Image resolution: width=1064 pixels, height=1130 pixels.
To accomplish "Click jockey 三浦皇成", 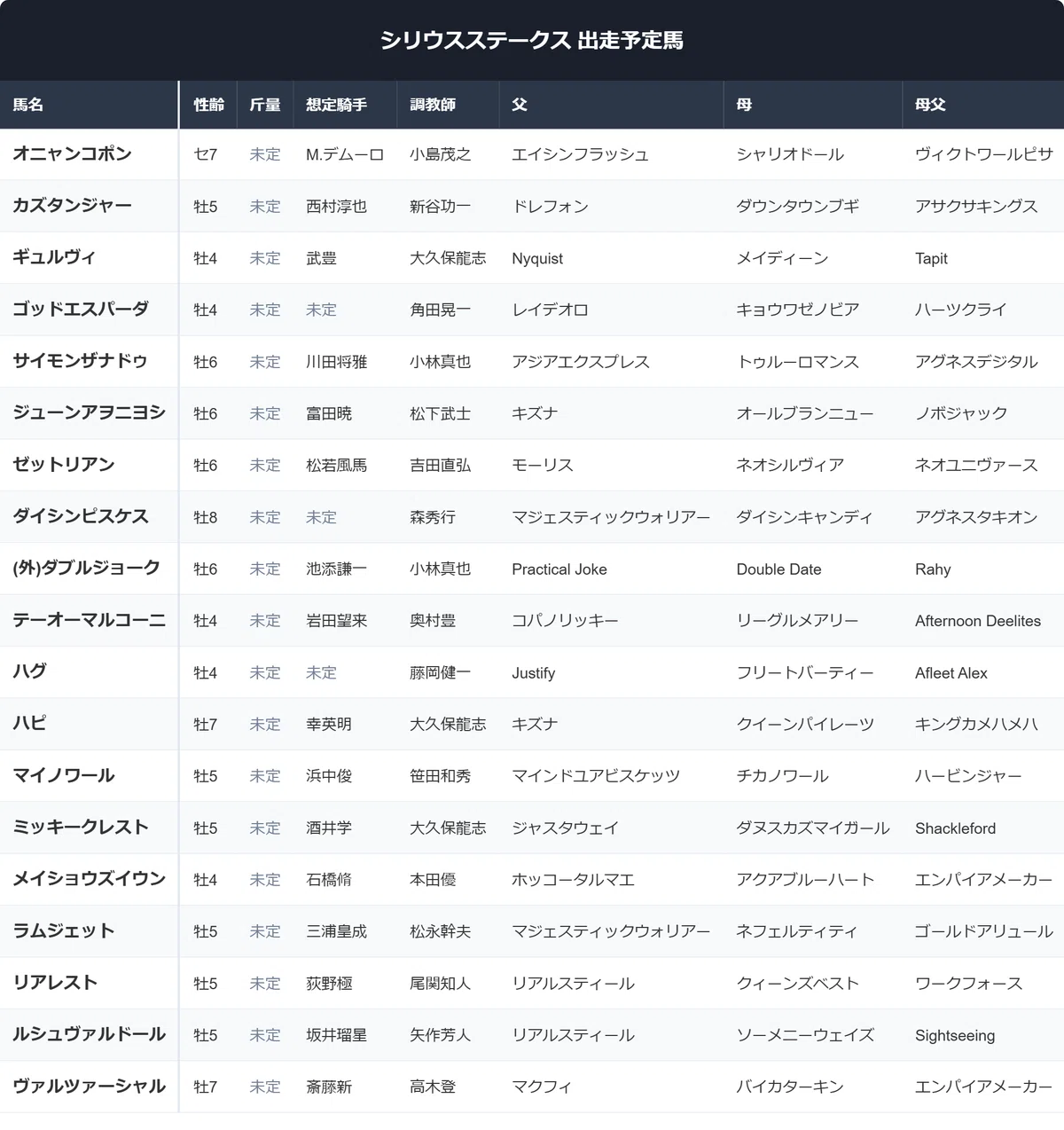I will click(336, 931).
